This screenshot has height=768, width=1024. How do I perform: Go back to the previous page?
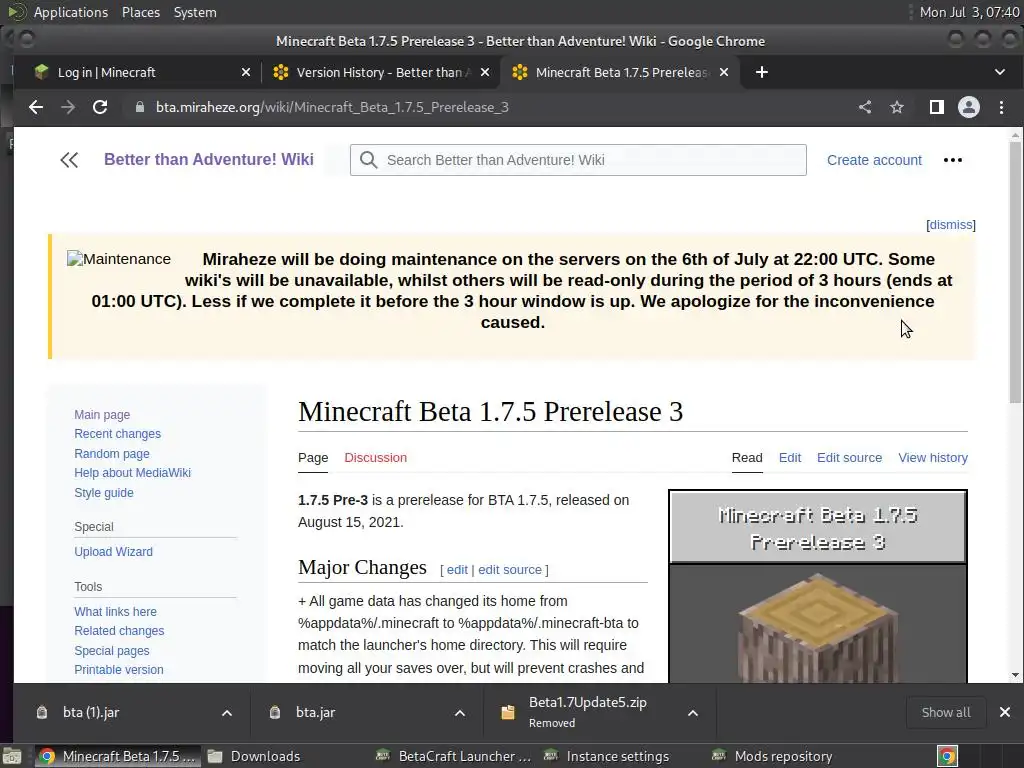point(36,107)
